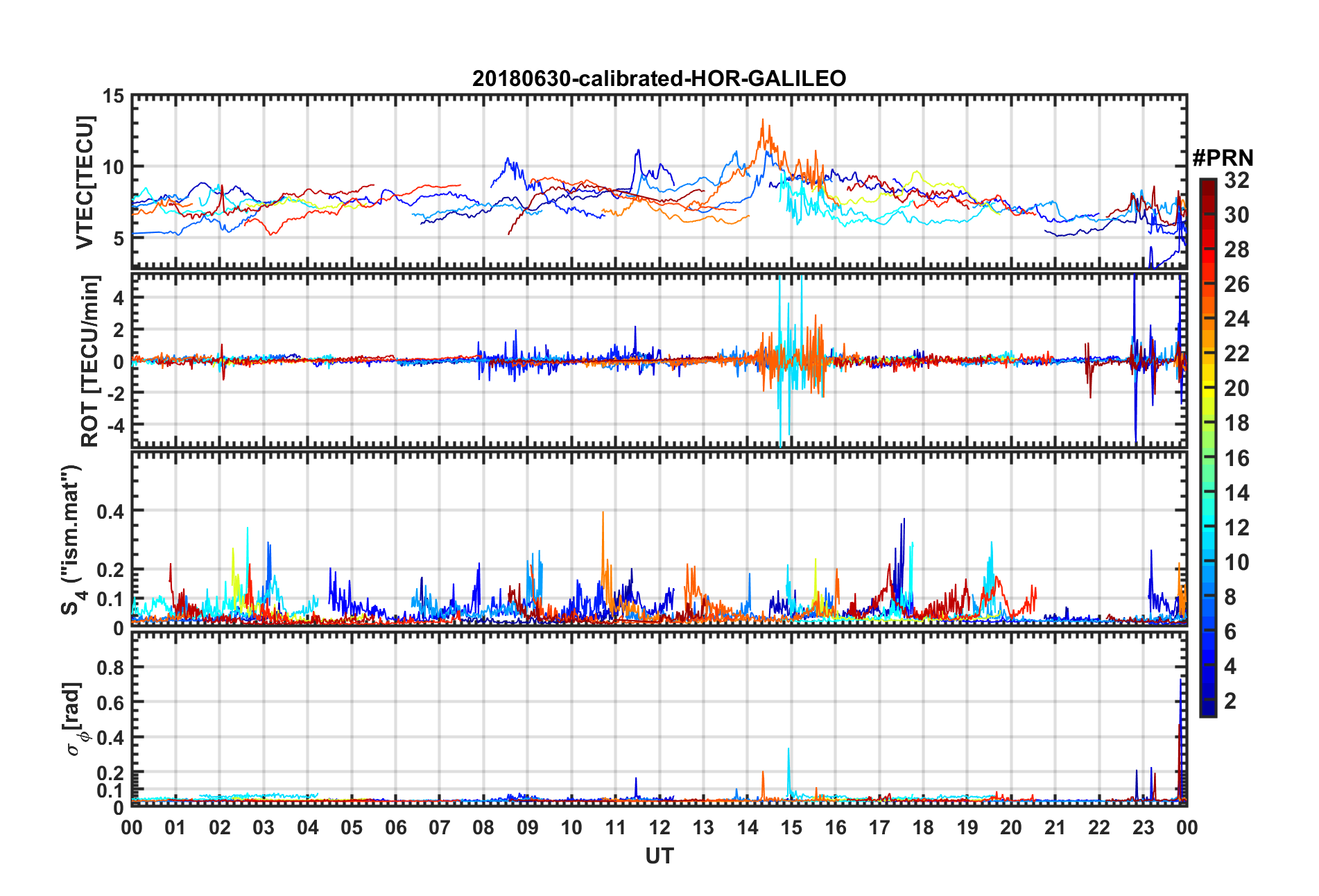The height and width of the screenshot is (896, 1319).
Task: Click inside the ROT plot panel
Action: pyautogui.click(x=659, y=360)
